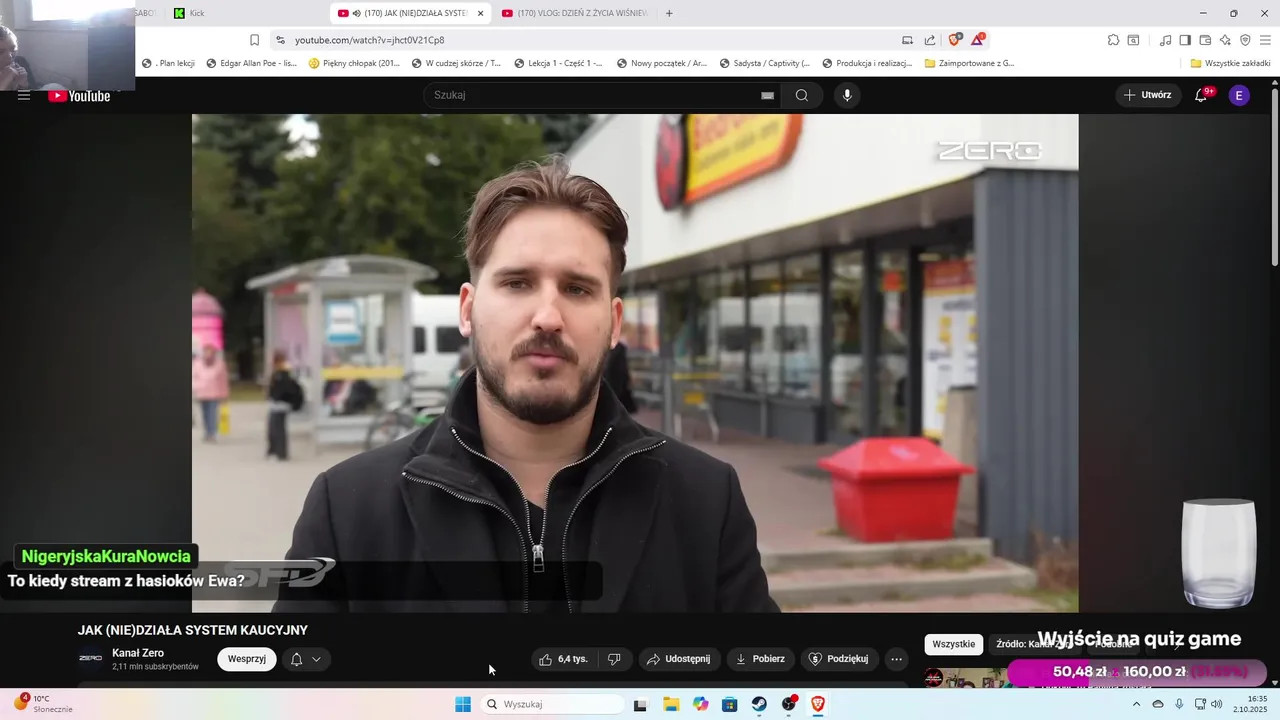The width and height of the screenshot is (1280, 720).
Task: Expand the notification bell dropdown beside Wesprzyj
Action: (x=306, y=659)
